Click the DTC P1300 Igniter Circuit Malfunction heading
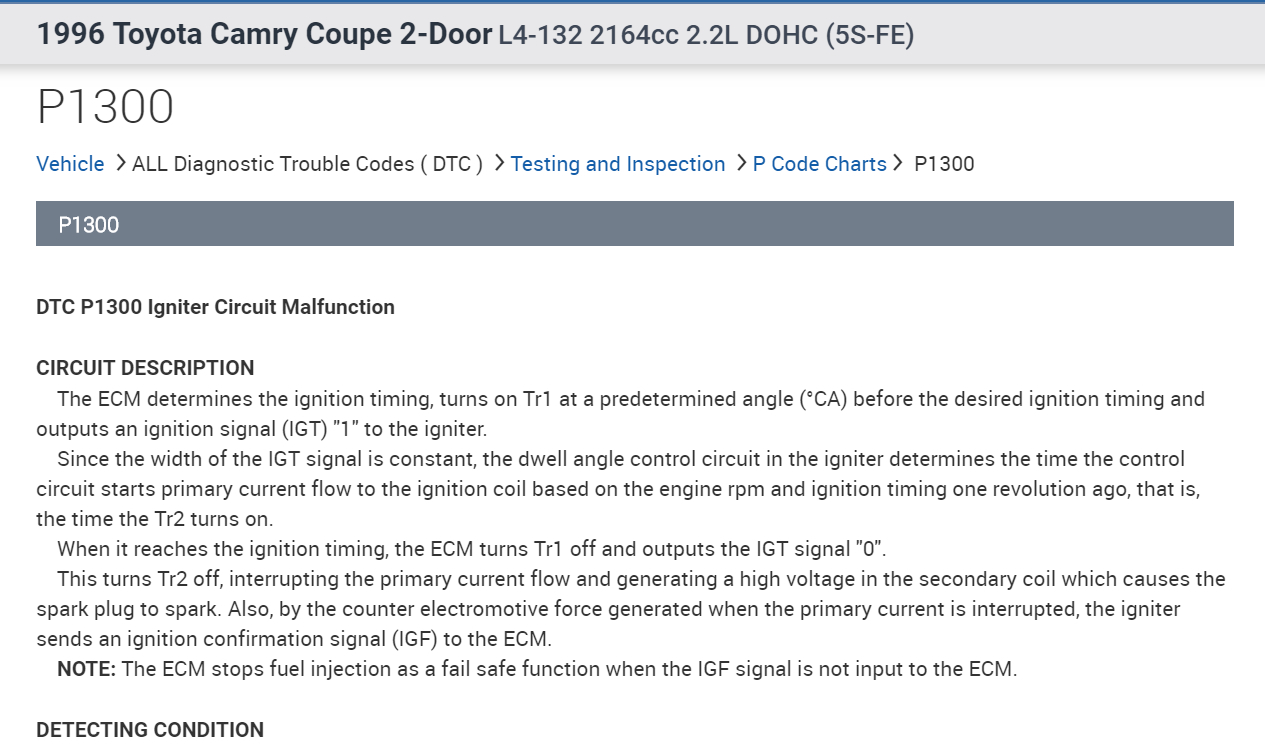This screenshot has width=1265, height=754. click(215, 307)
